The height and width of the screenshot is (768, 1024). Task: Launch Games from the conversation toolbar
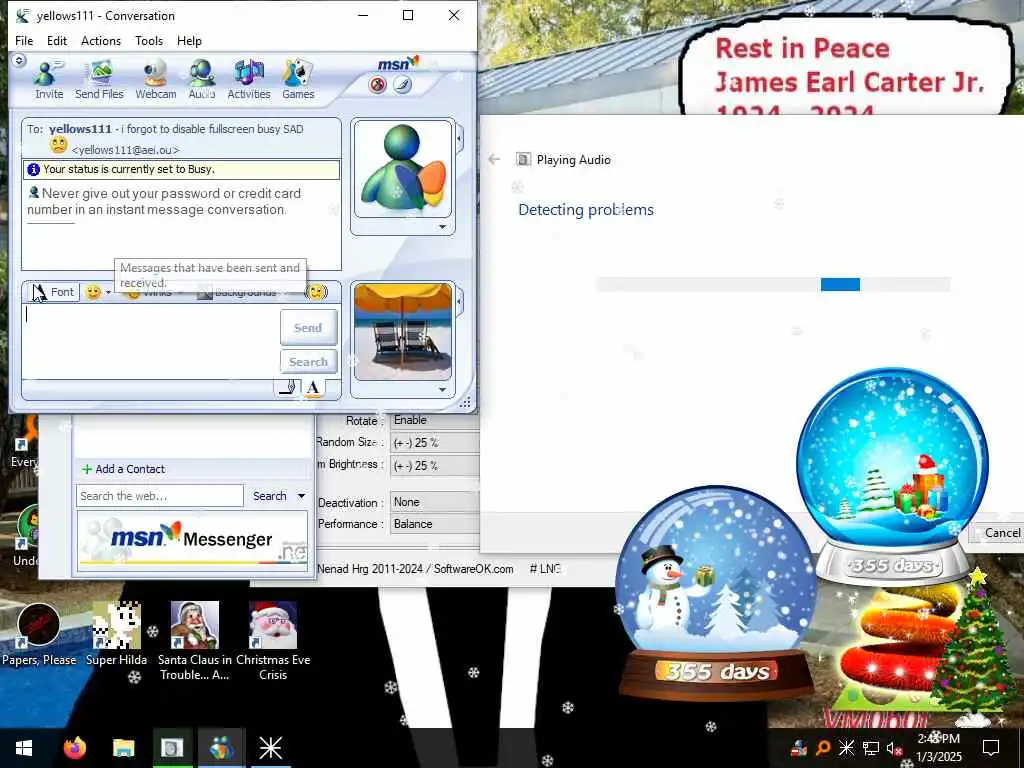click(298, 79)
